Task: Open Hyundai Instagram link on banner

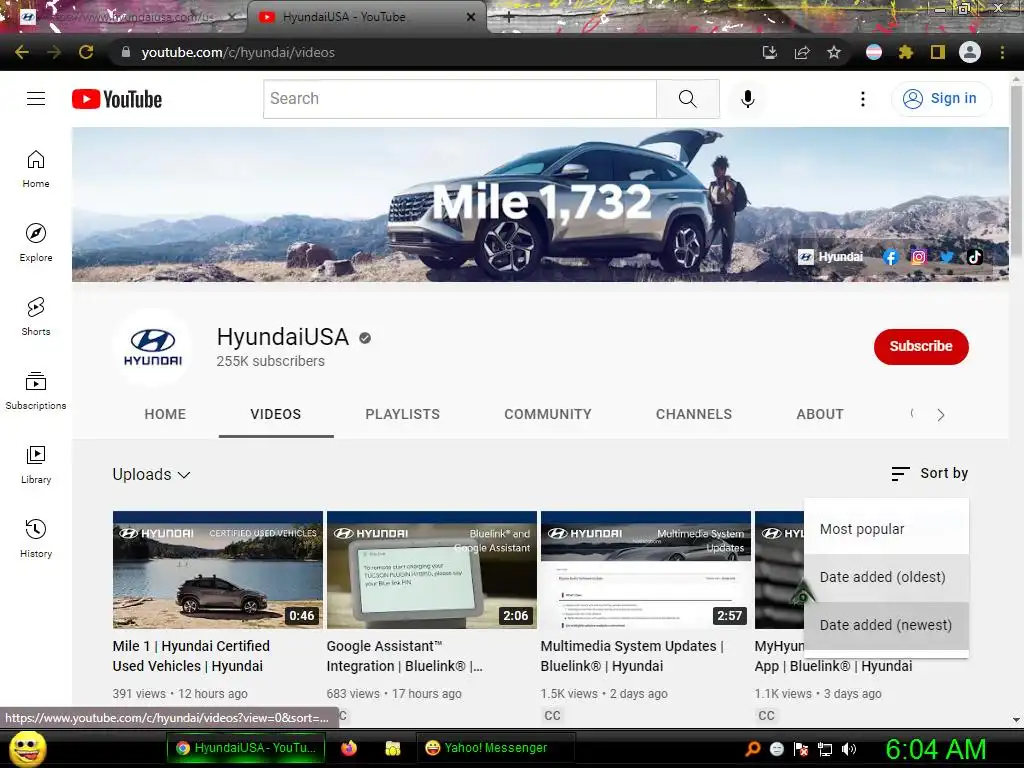Action: tap(919, 257)
